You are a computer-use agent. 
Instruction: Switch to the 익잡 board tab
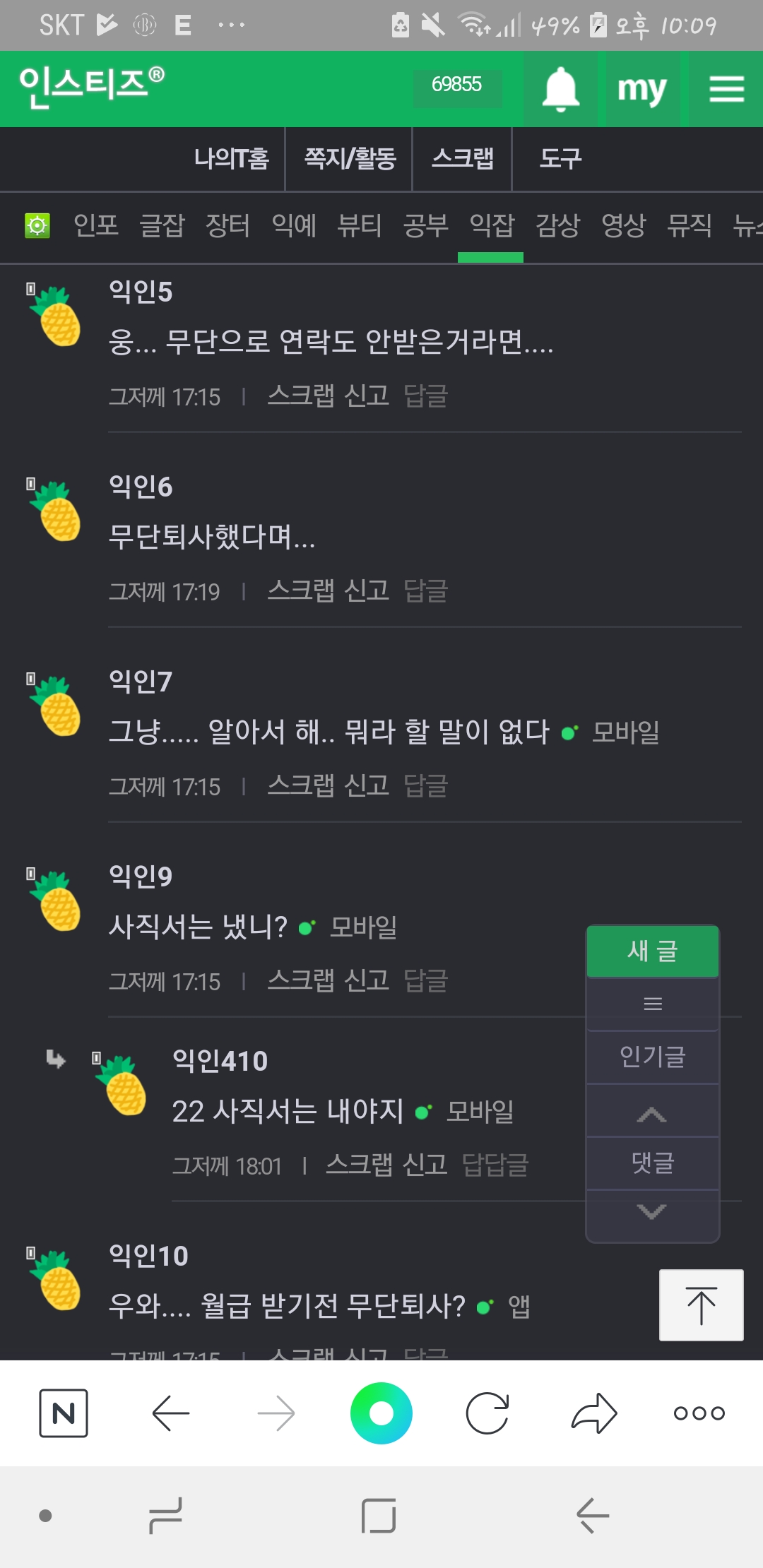(x=492, y=226)
